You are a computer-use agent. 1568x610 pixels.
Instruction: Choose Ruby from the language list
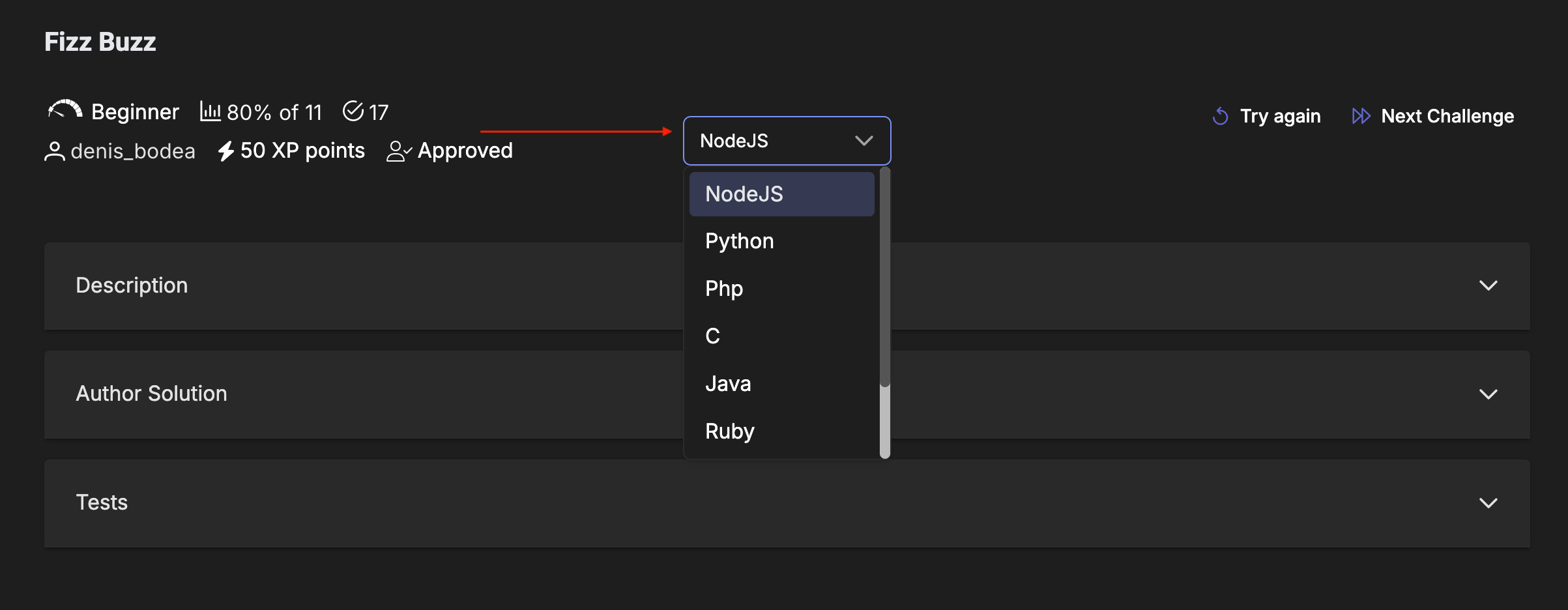coord(729,431)
